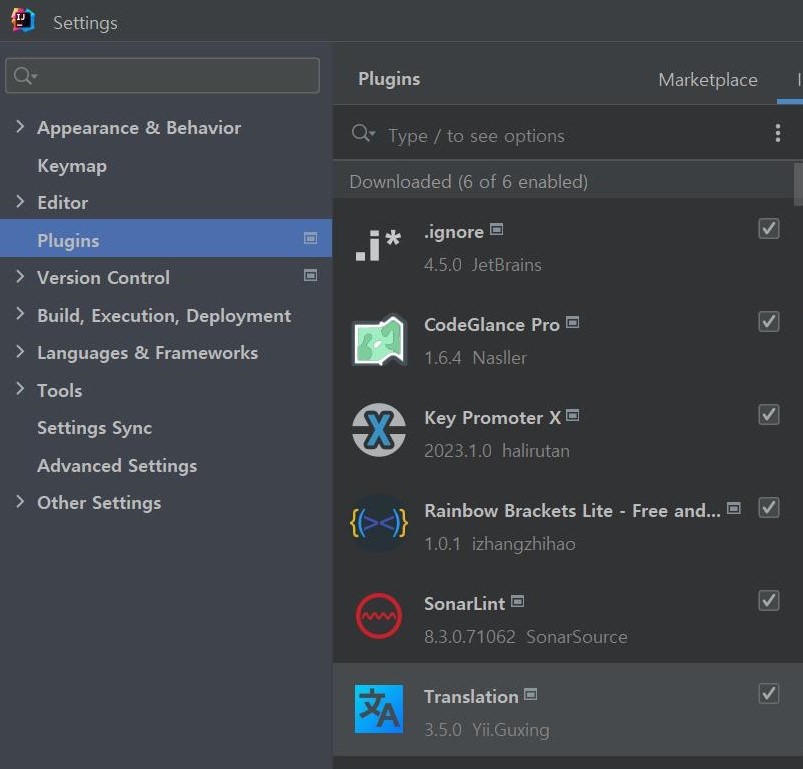Toggle Key Promoter X plugin checkbox
This screenshot has height=769, width=803.
(x=769, y=415)
